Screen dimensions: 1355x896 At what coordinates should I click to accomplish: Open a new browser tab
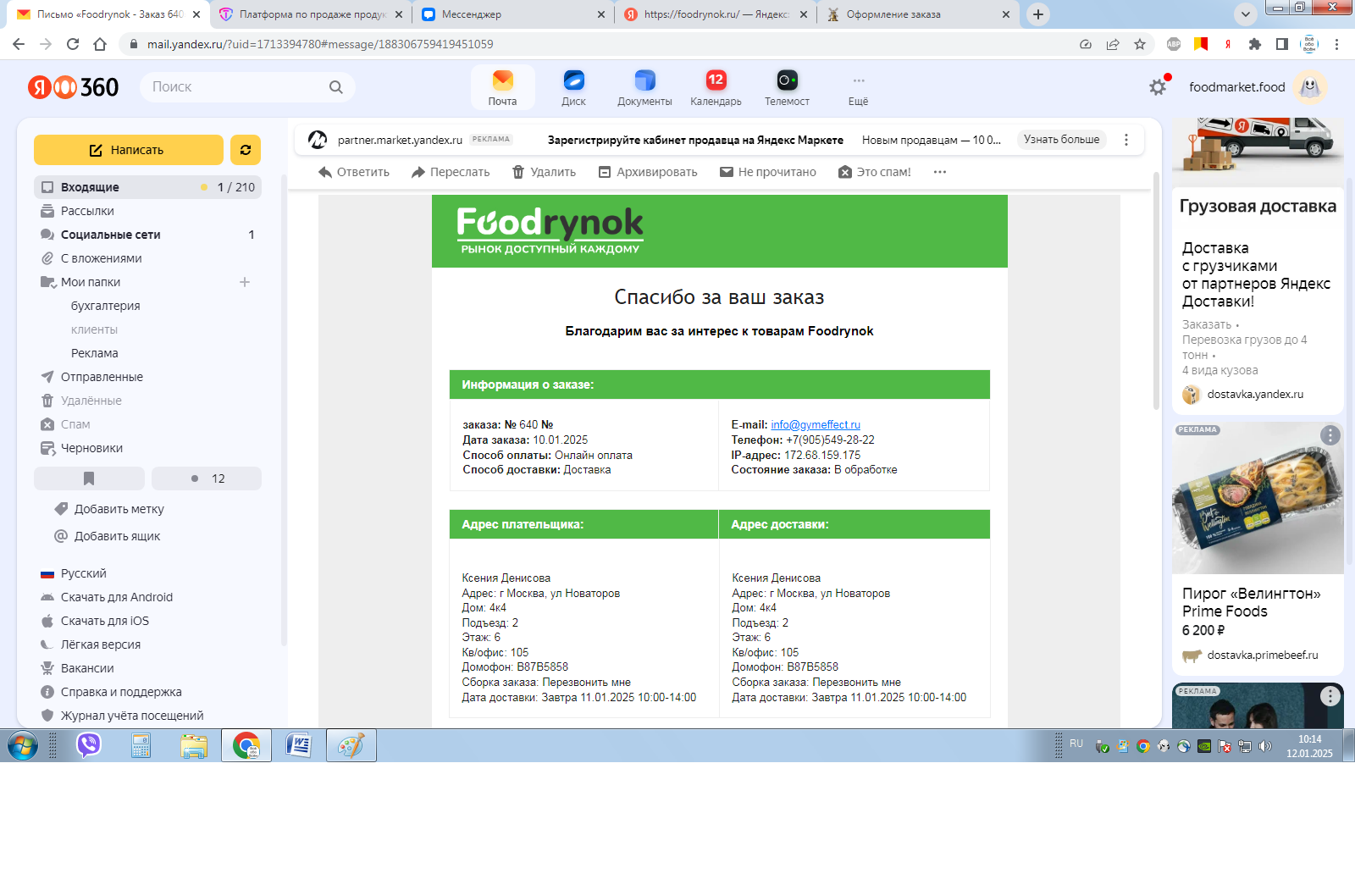tap(1038, 14)
